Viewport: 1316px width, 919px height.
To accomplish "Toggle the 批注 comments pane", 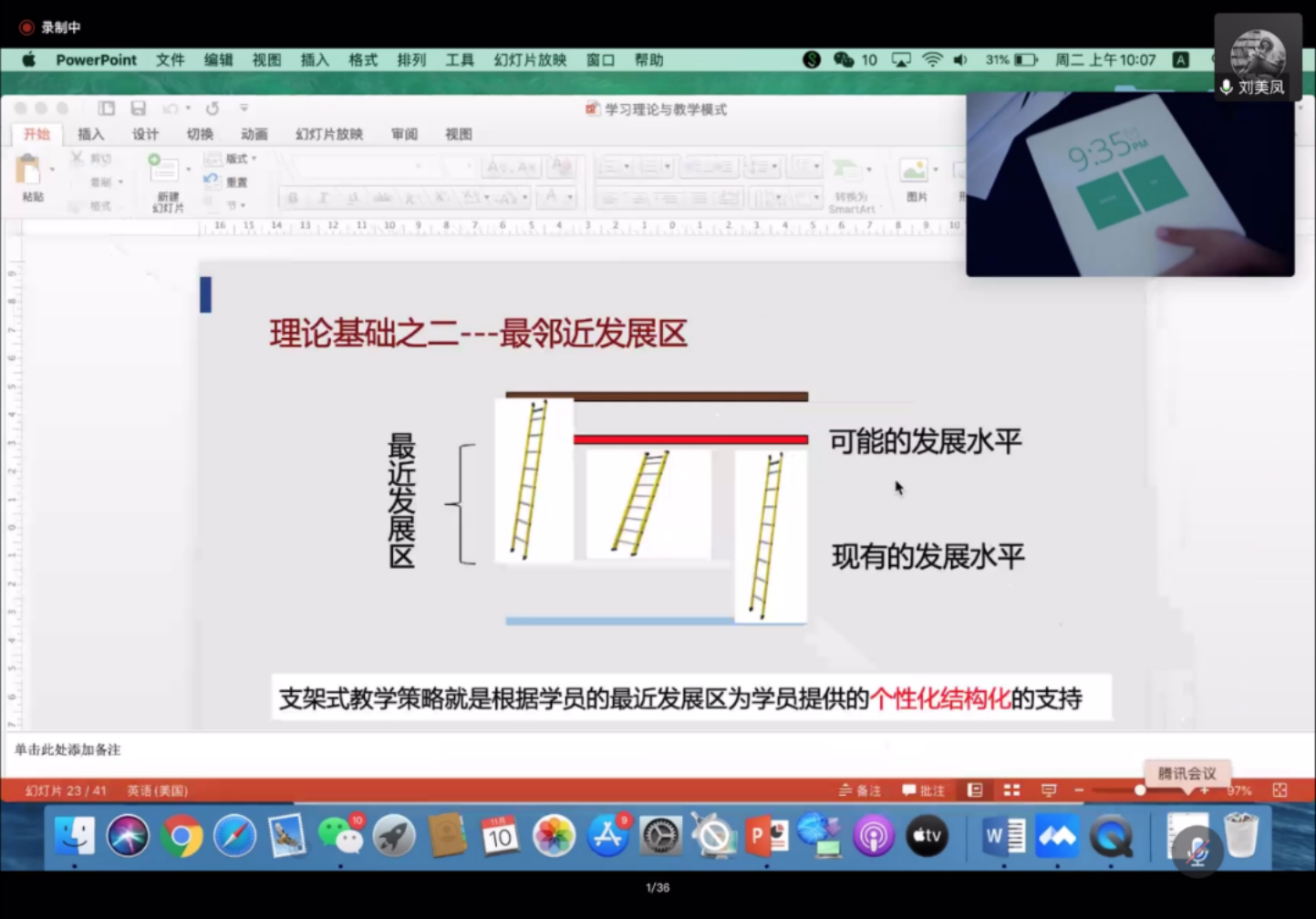I will click(923, 790).
